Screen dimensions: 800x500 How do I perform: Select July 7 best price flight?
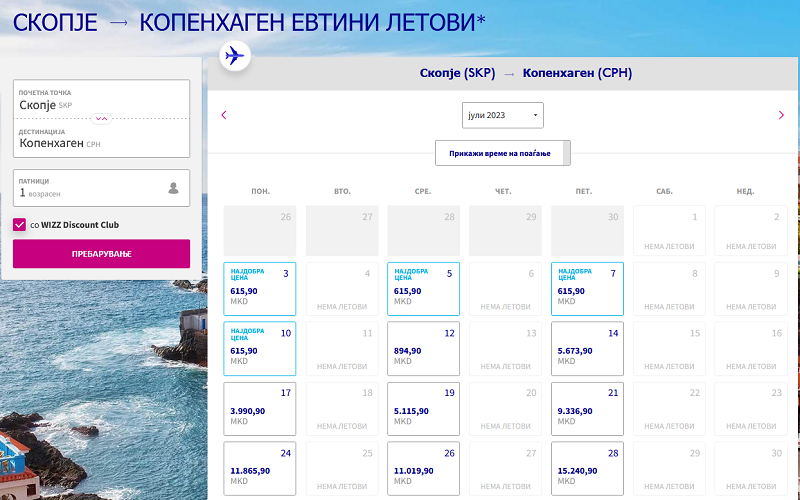pos(587,288)
